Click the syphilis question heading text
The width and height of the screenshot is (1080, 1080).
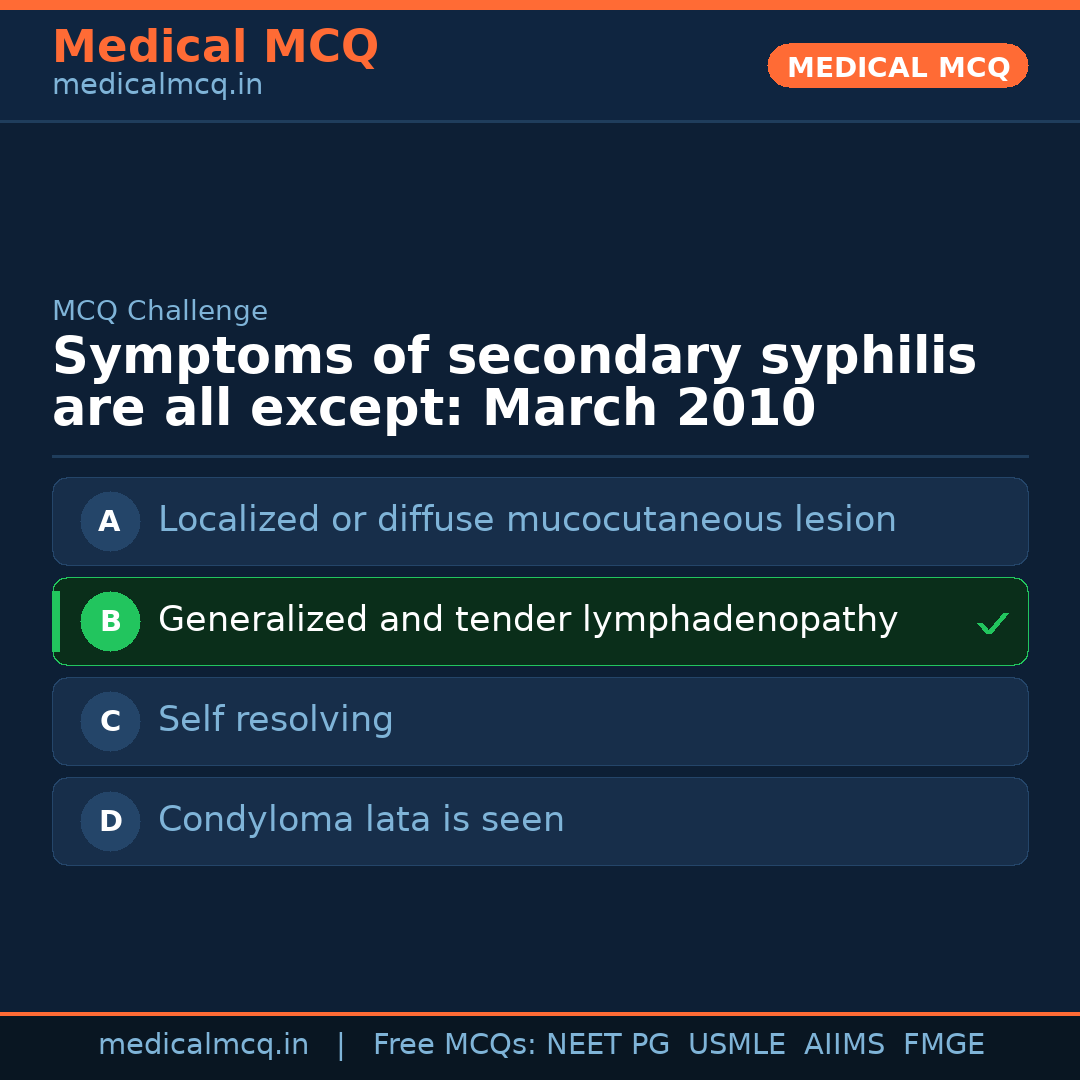[x=514, y=382]
